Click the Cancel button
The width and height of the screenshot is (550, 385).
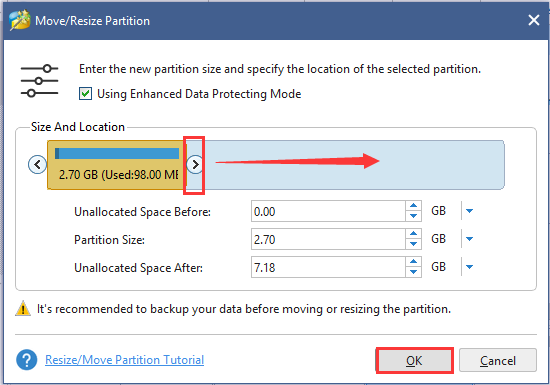(498, 360)
